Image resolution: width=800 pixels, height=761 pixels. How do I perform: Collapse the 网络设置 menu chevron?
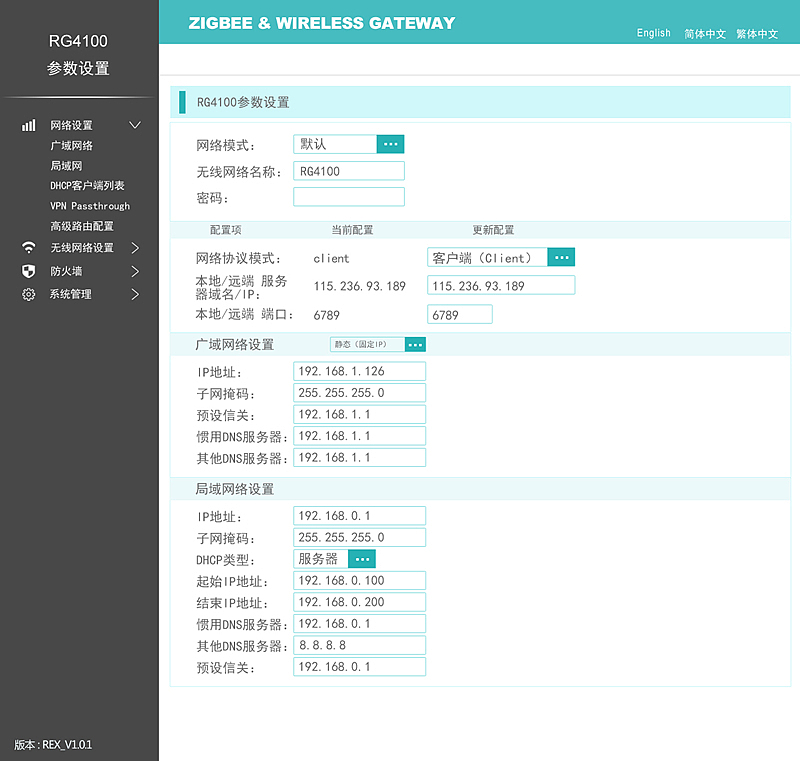135,125
